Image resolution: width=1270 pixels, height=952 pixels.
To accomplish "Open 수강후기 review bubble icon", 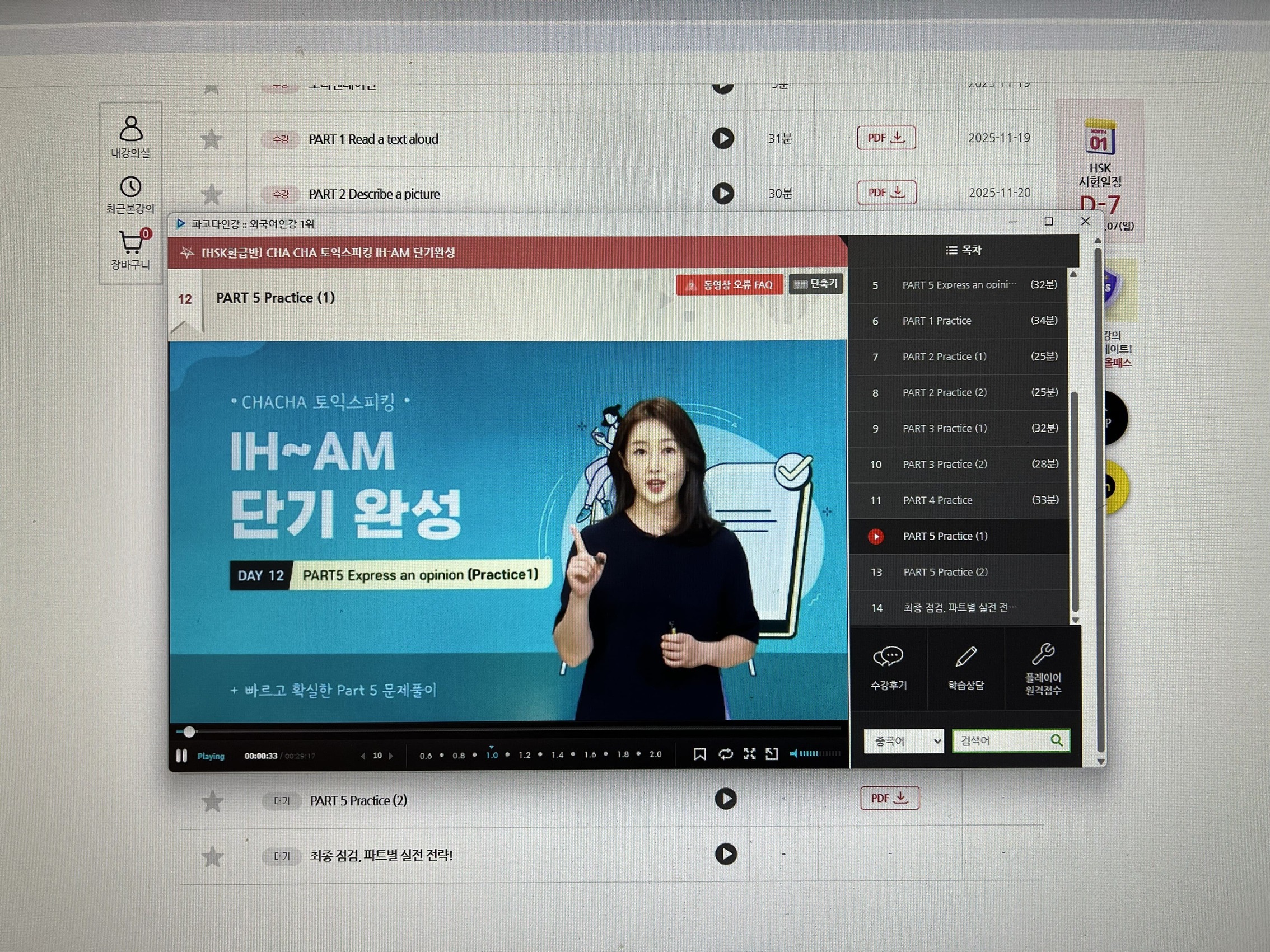I will (888, 657).
